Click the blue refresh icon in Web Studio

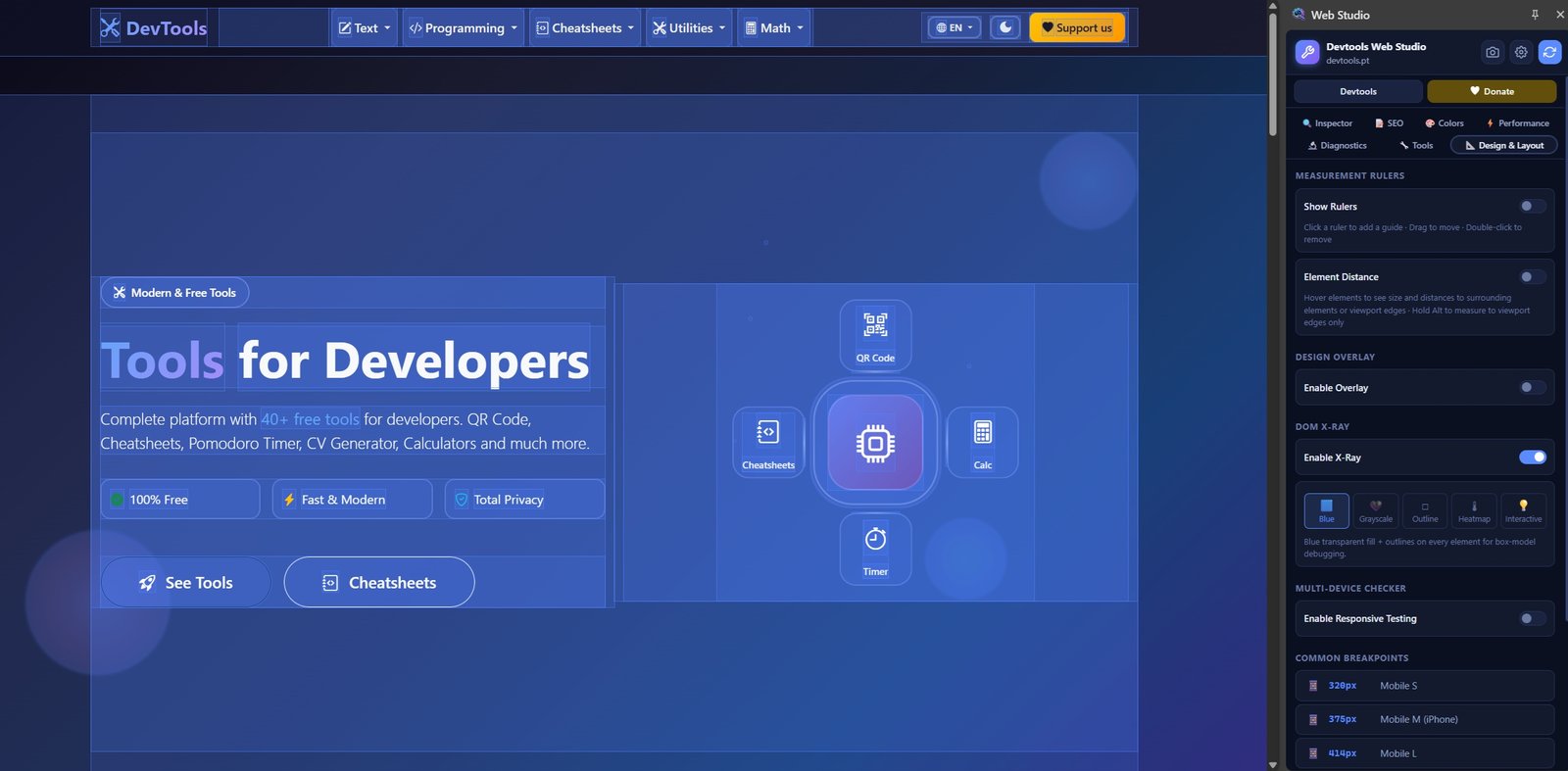1549,52
